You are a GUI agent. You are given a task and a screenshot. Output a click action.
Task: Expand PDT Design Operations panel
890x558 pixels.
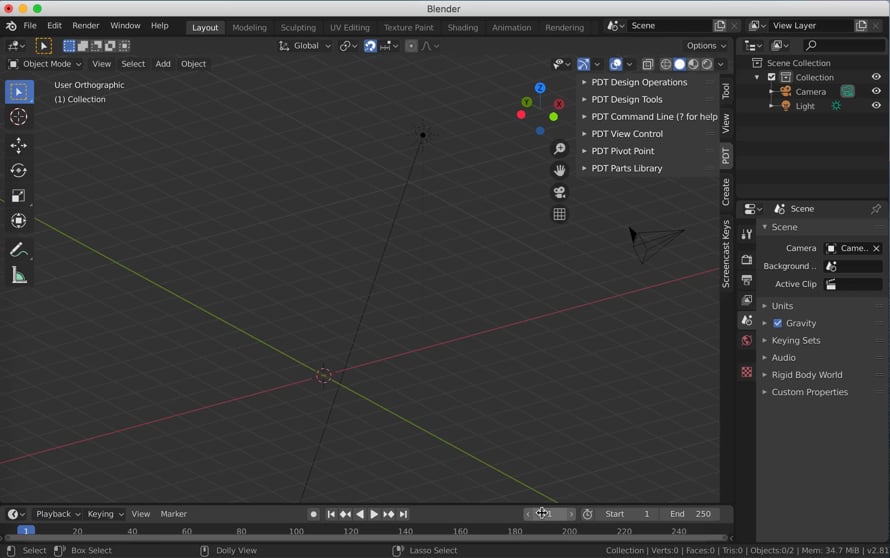click(639, 82)
